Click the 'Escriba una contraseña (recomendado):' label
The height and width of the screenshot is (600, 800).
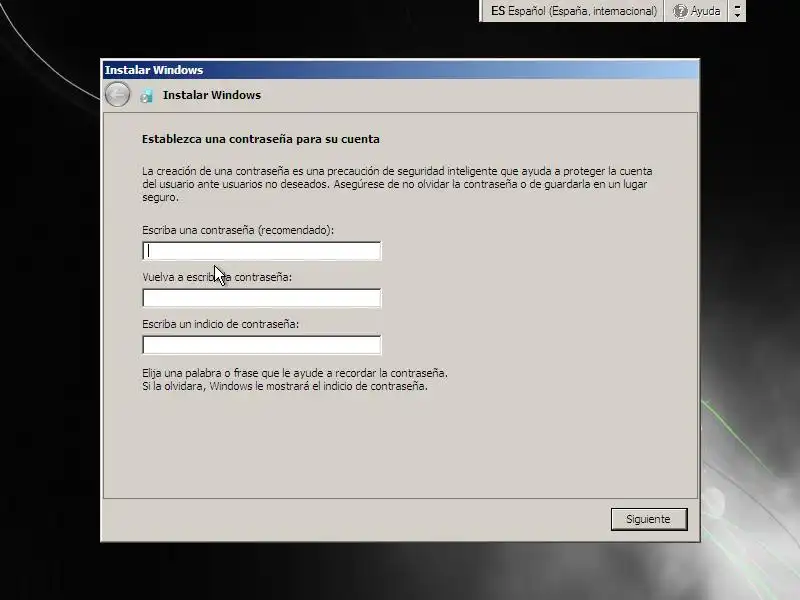point(238,230)
